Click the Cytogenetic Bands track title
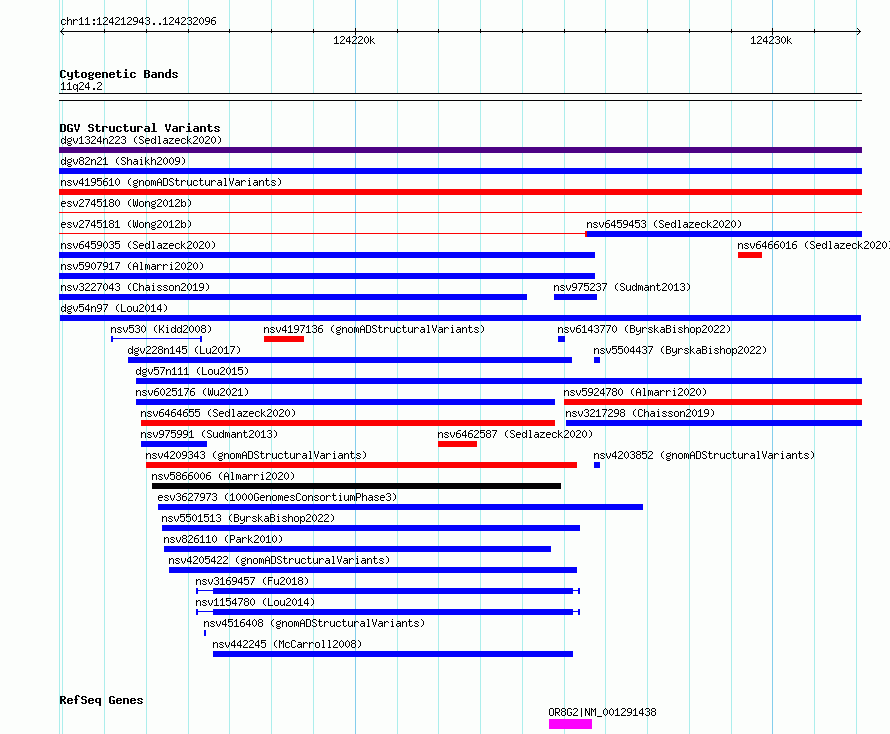Image resolution: width=890 pixels, height=734 pixels. pos(119,74)
